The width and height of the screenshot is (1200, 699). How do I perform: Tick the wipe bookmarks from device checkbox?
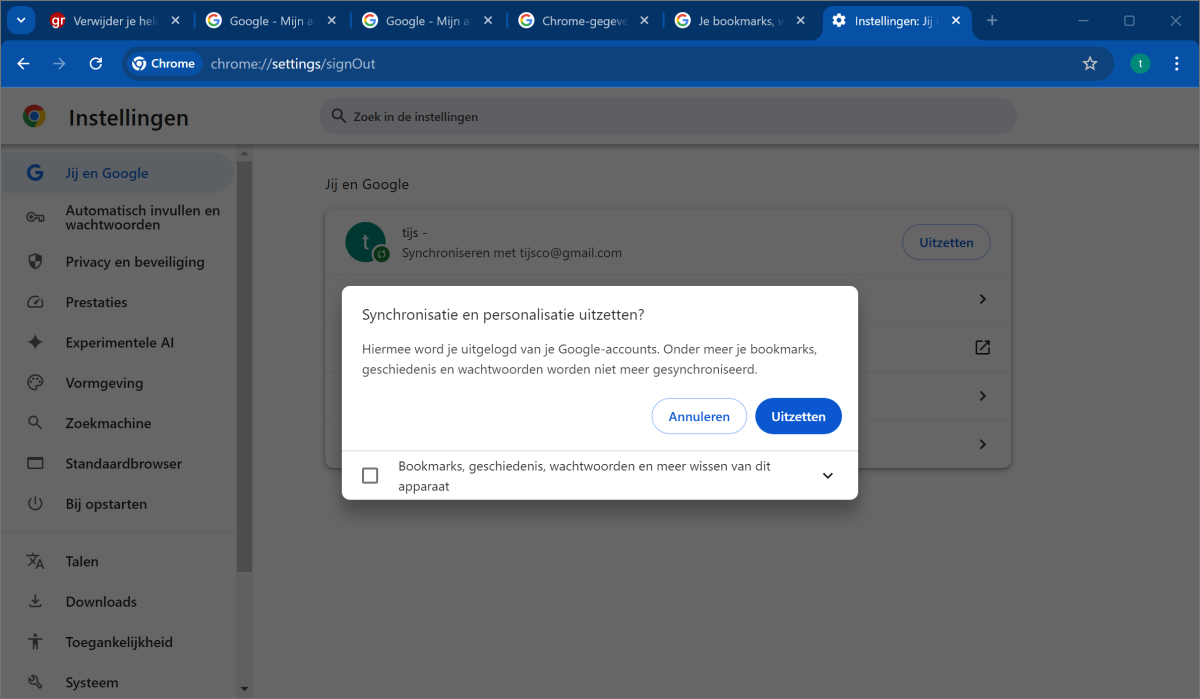pyautogui.click(x=370, y=476)
